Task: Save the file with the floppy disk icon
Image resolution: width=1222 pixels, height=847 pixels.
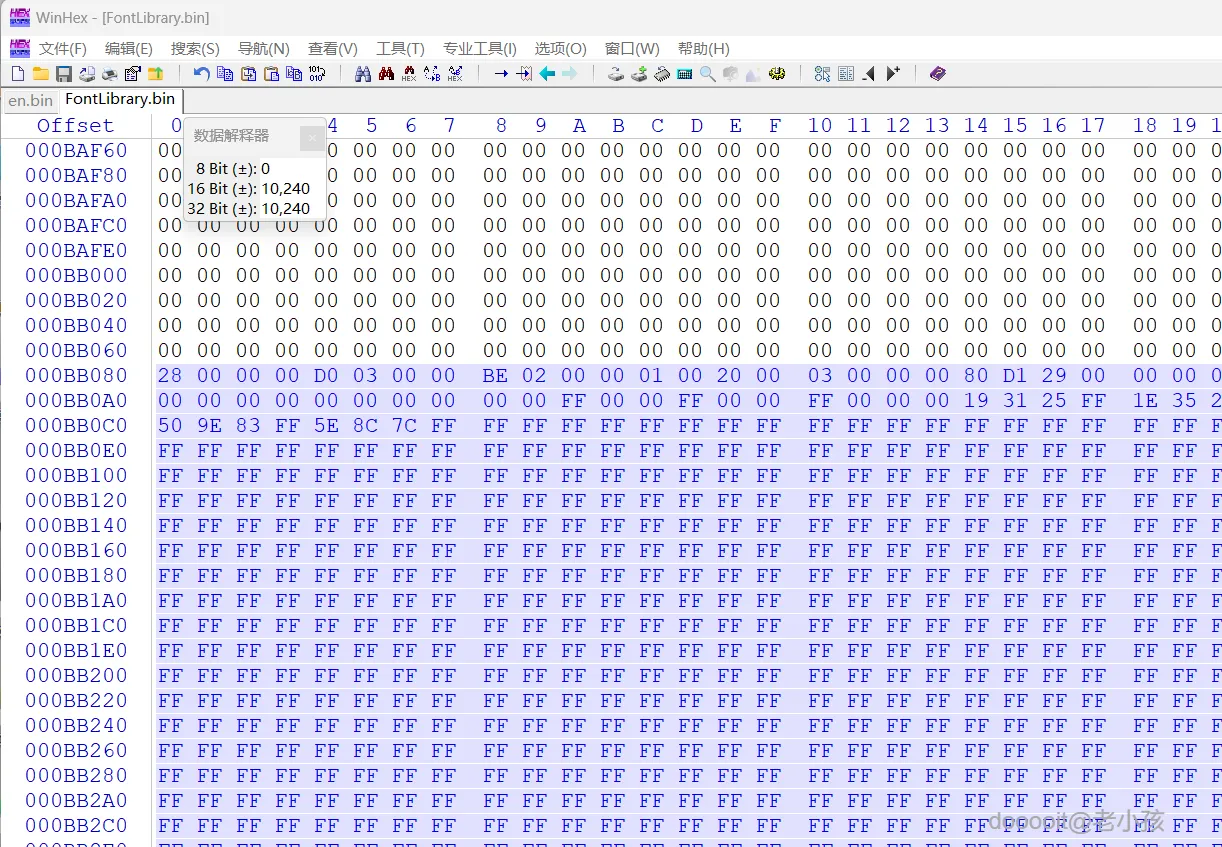Action: pos(63,74)
